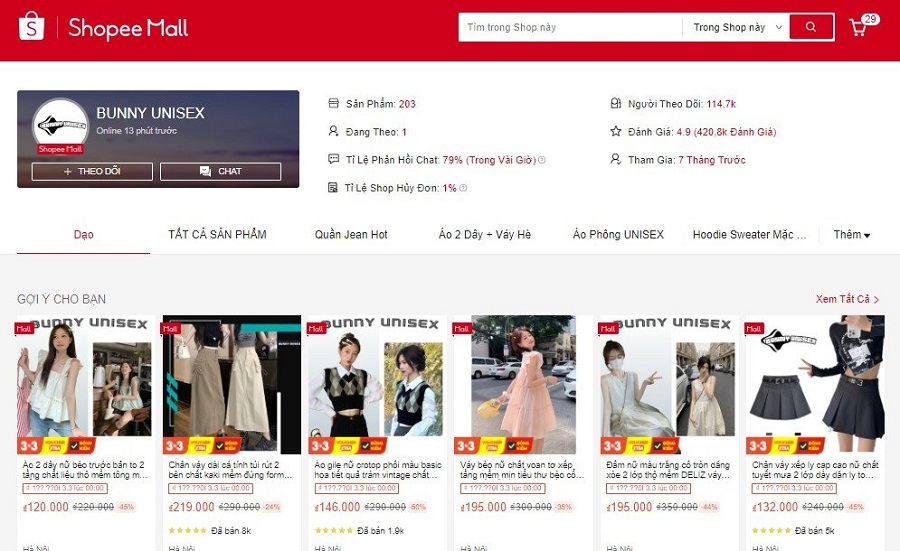This screenshot has width=900, height=551.
Task: Click 'Xem Tất Cả' arrow link
Action: pos(846,299)
